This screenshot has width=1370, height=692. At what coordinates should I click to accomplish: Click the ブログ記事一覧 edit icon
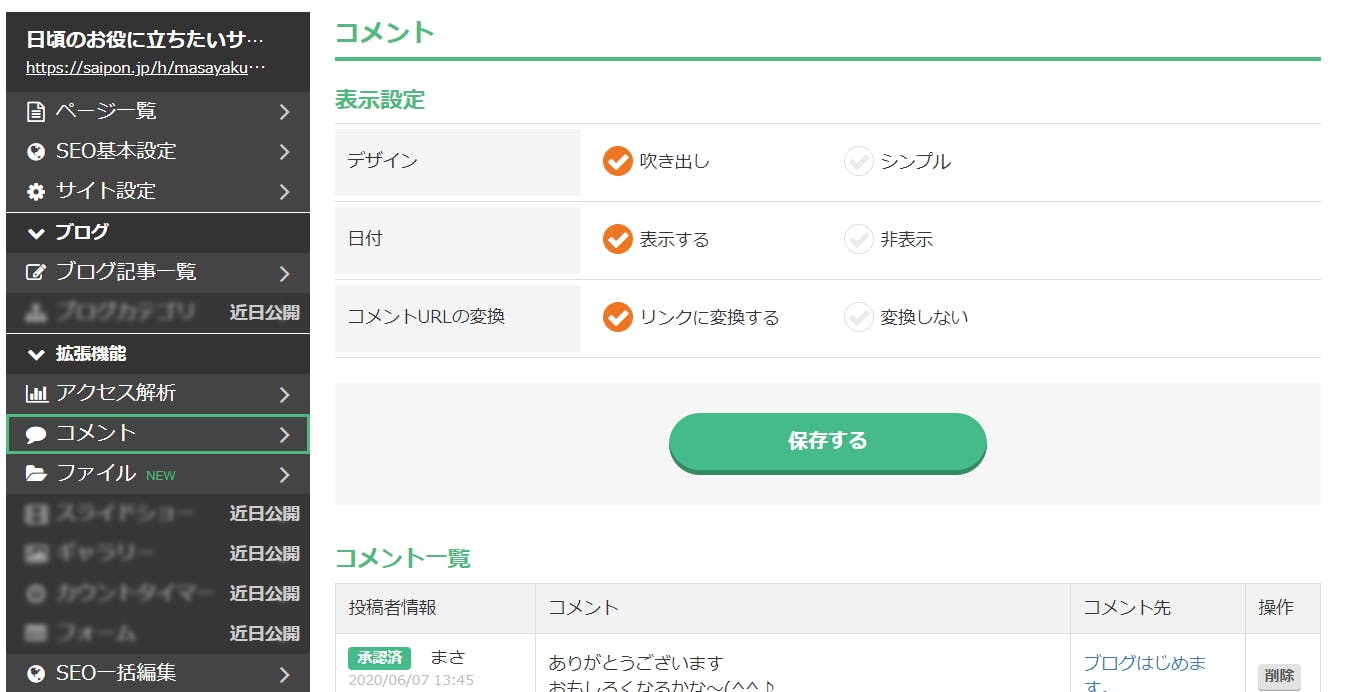(36, 273)
